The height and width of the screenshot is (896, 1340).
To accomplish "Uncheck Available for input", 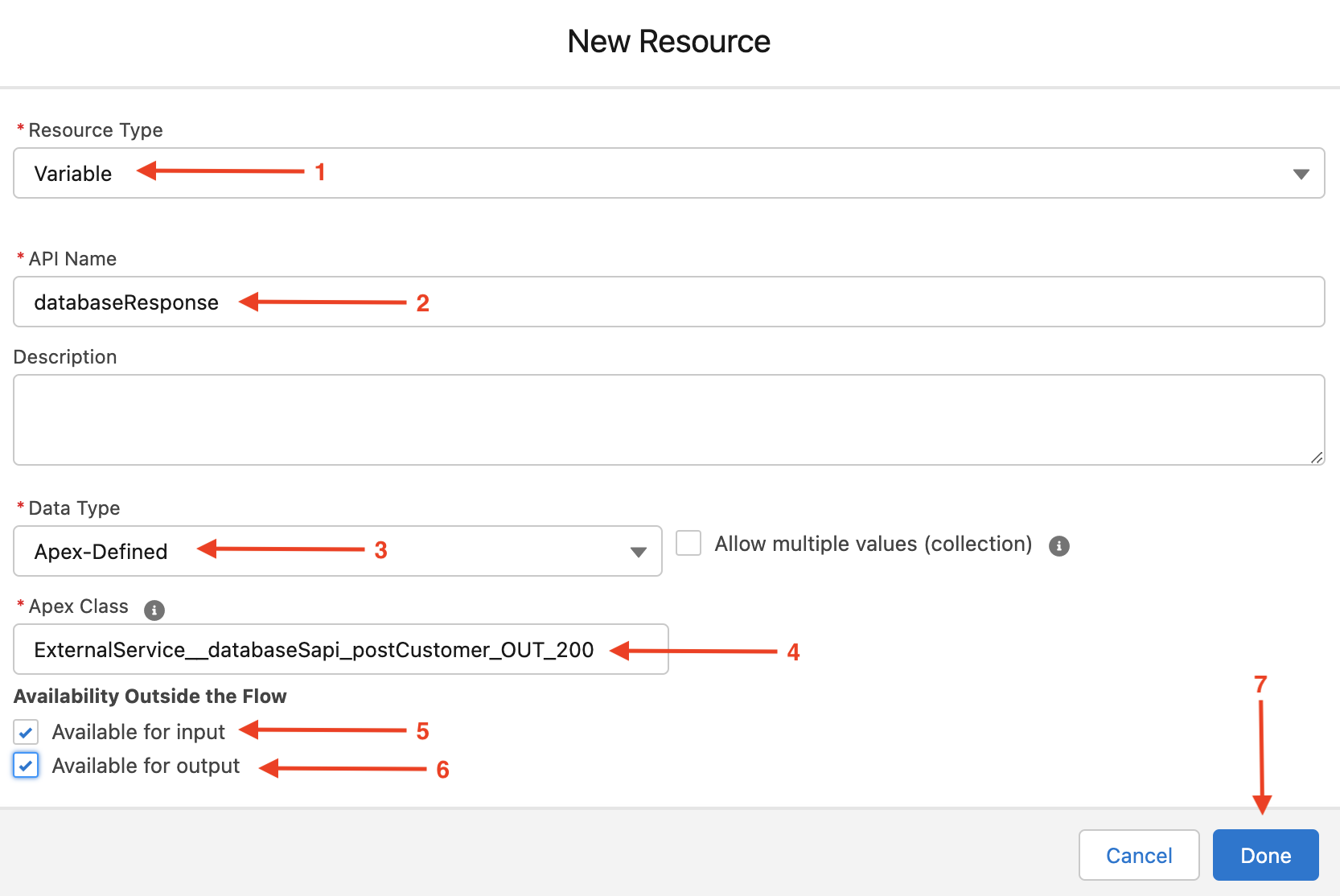I will pos(25,731).
